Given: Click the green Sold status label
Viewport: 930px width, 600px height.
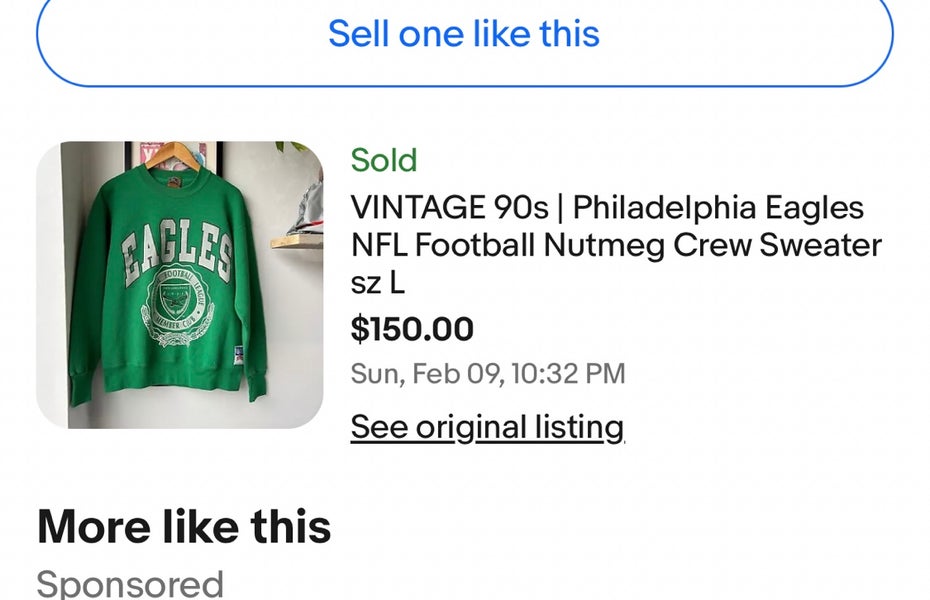Looking at the screenshot, I should [383, 161].
